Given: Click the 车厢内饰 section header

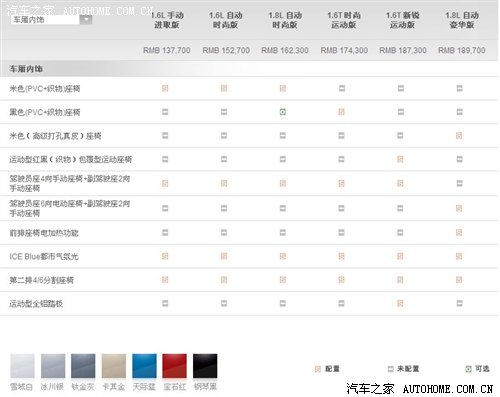Looking at the screenshot, I should pos(26,69).
